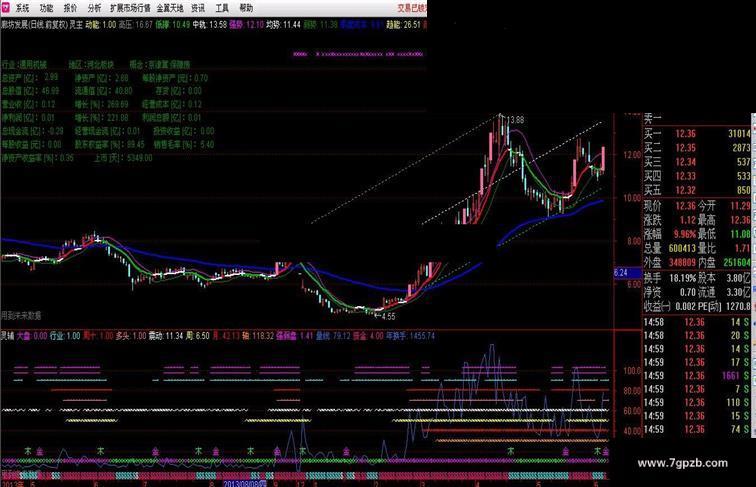
Task: Click the highlighted 2013/08/08 date label
Action: [244, 483]
